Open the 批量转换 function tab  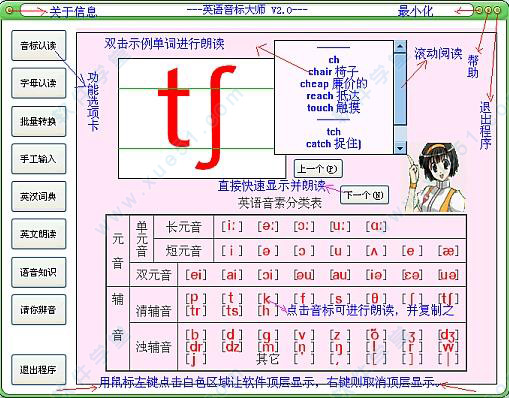(39, 121)
